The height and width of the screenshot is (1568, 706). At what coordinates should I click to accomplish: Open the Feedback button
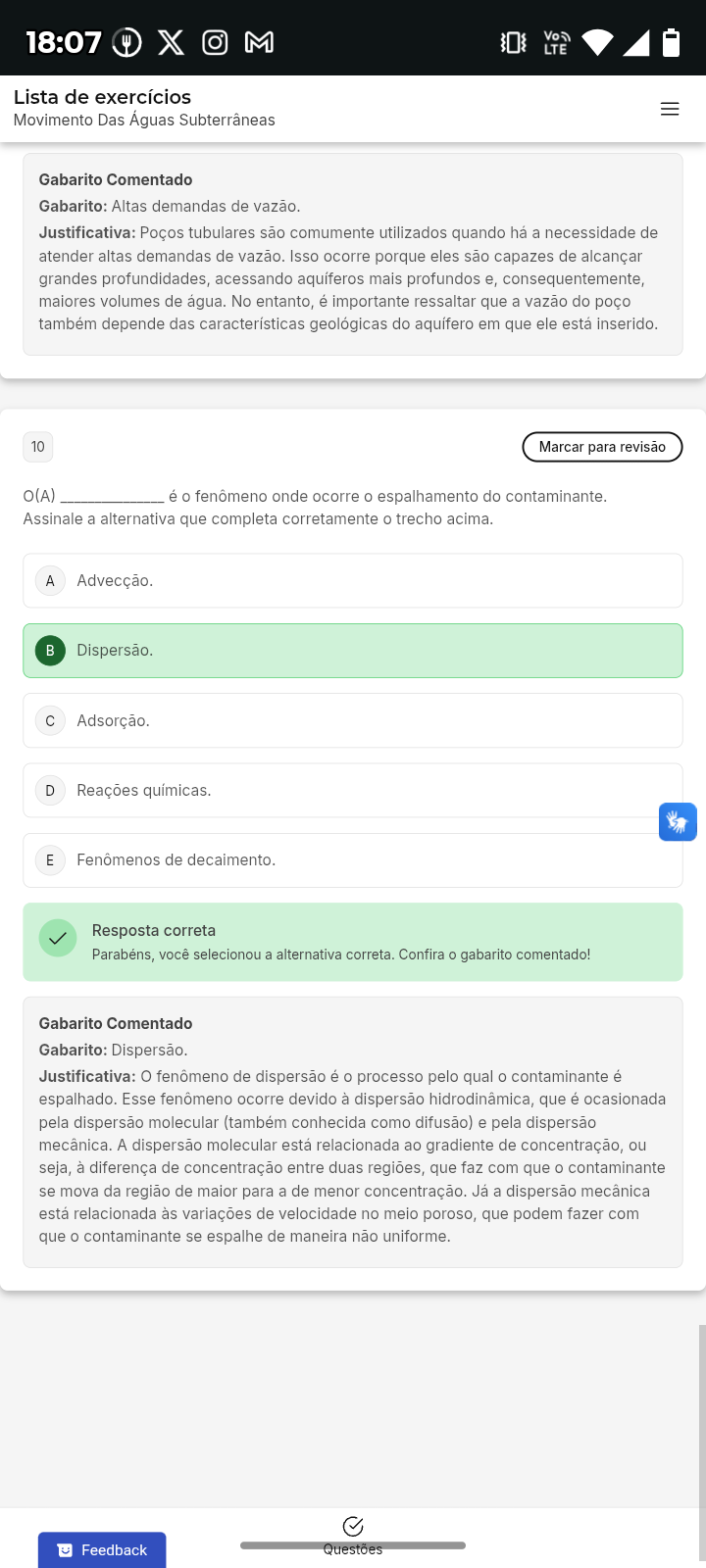pyautogui.click(x=102, y=1549)
